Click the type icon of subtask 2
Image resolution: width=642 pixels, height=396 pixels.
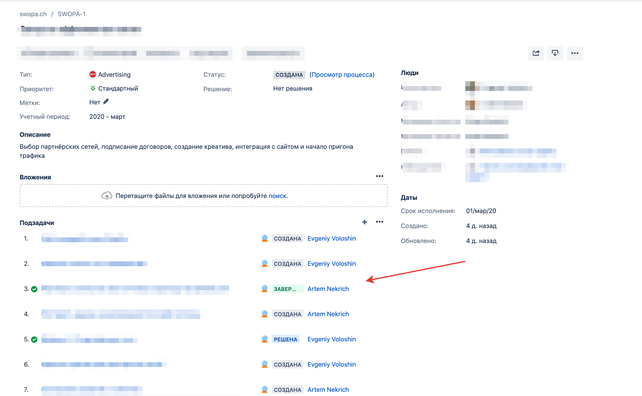tap(264, 264)
